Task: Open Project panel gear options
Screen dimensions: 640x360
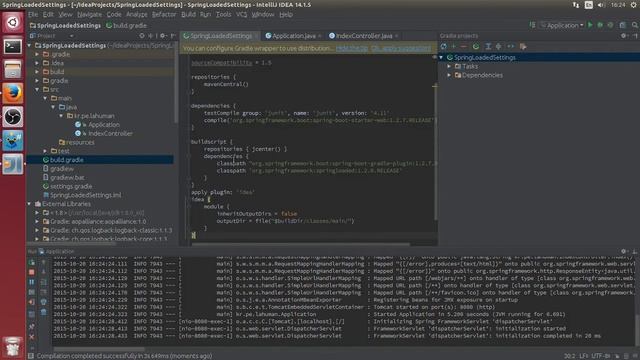Action: pos(163,36)
